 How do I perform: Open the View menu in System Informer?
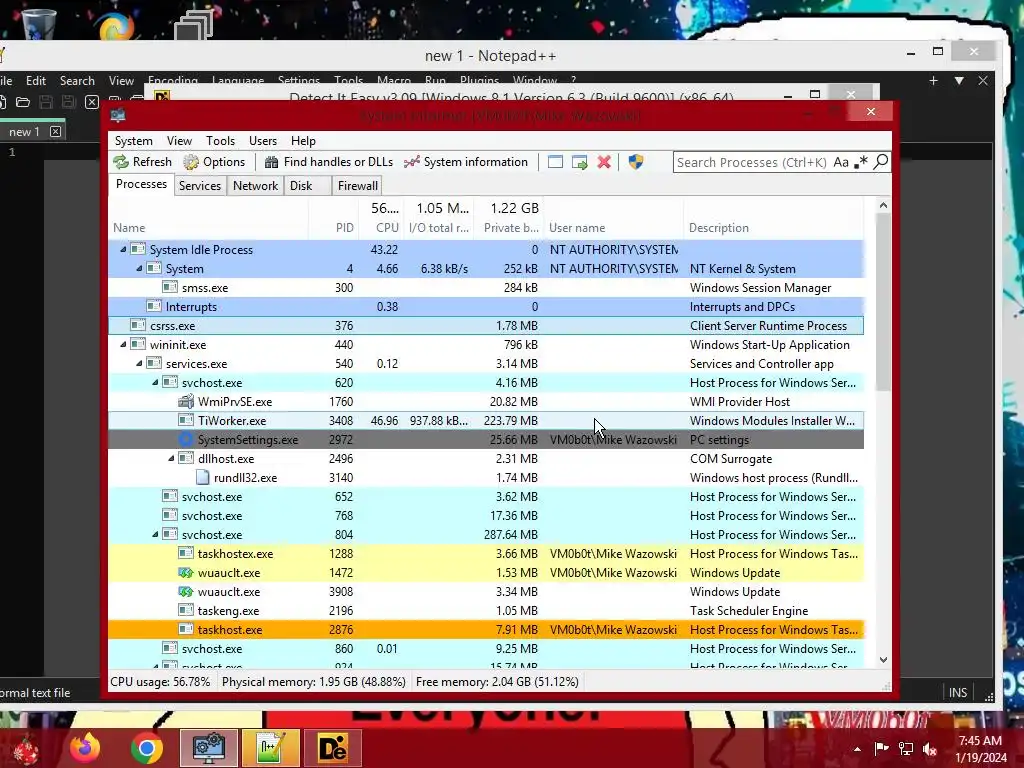pyautogui.click(x=179, y=141)
